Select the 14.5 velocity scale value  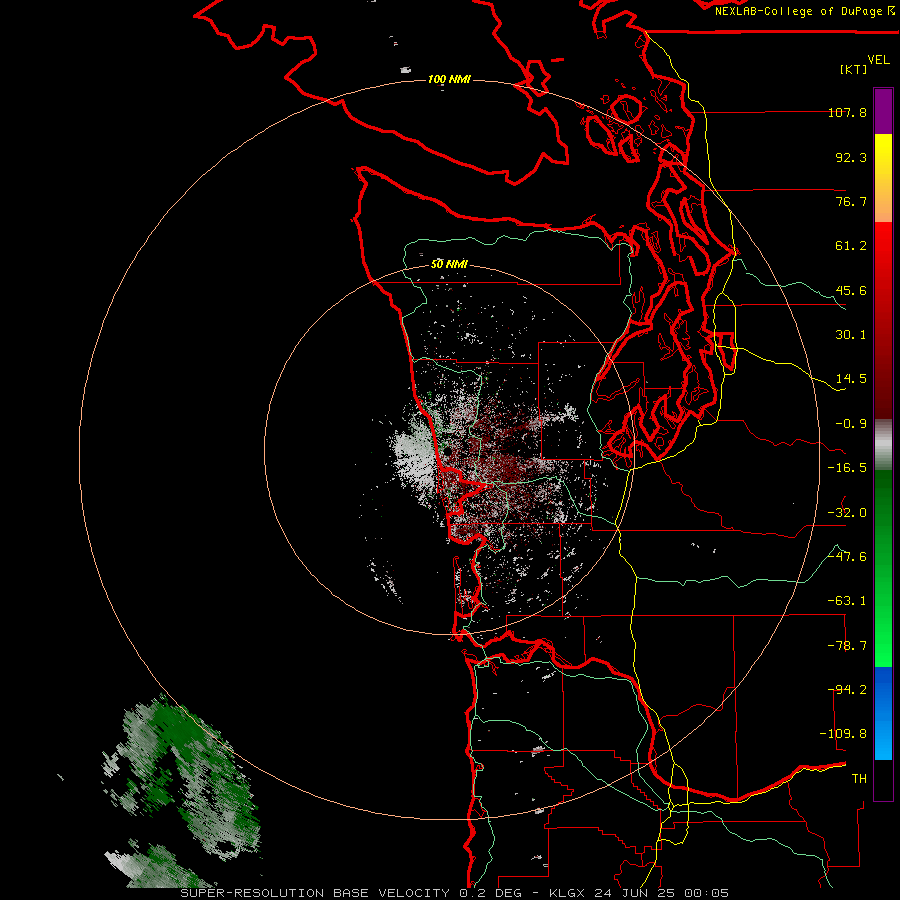851,379
